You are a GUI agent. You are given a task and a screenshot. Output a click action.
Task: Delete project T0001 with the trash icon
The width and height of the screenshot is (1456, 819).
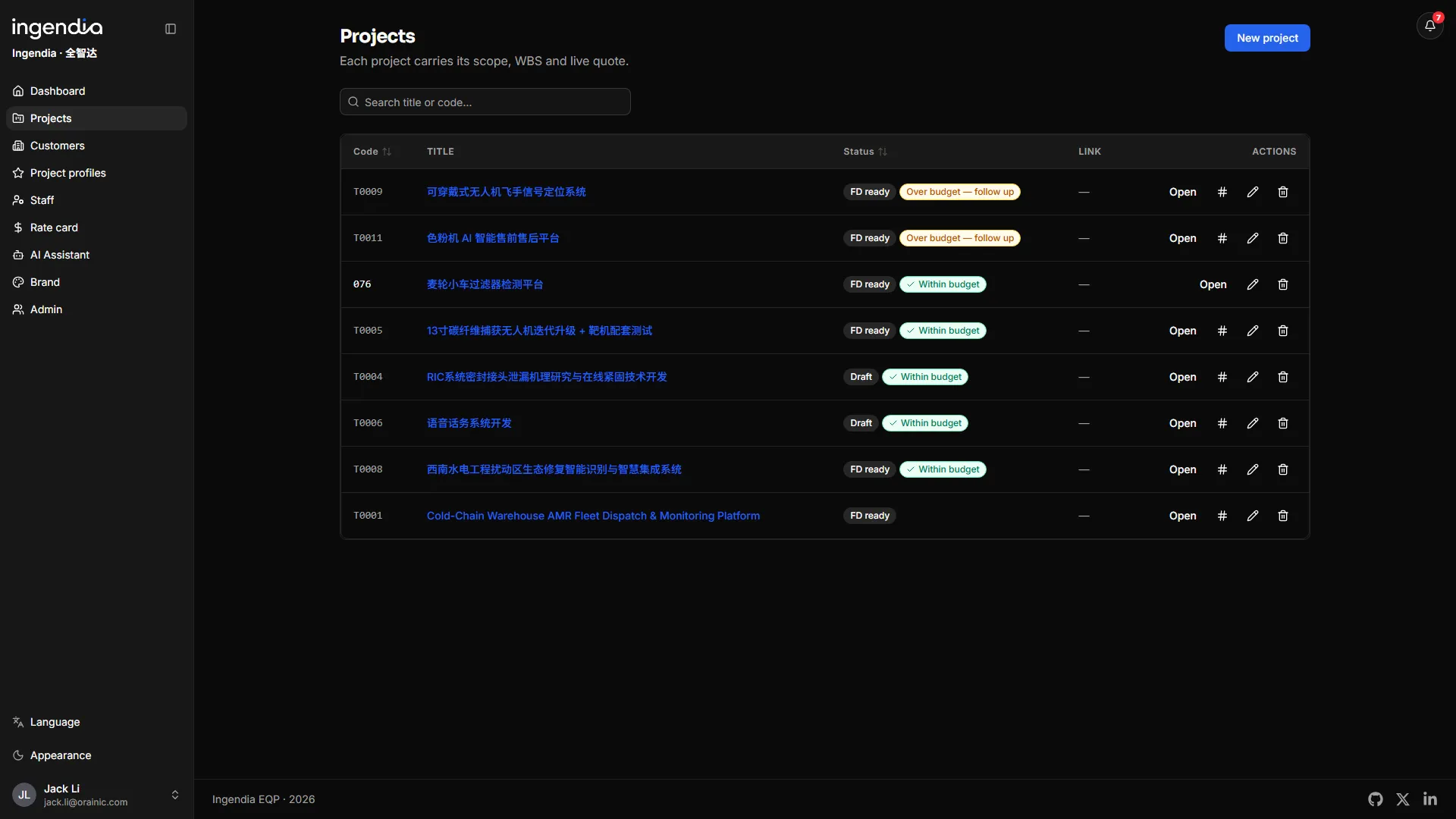coord(1282,516)
